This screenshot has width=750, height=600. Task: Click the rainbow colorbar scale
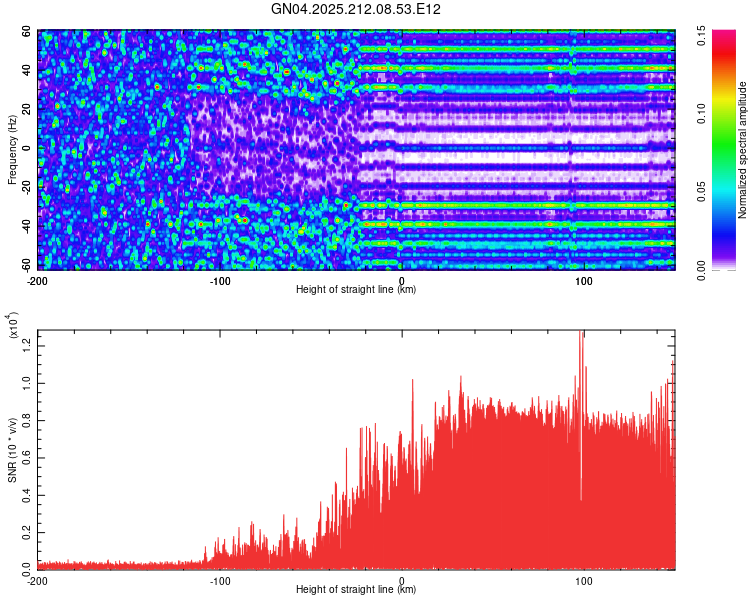[724, 150]
